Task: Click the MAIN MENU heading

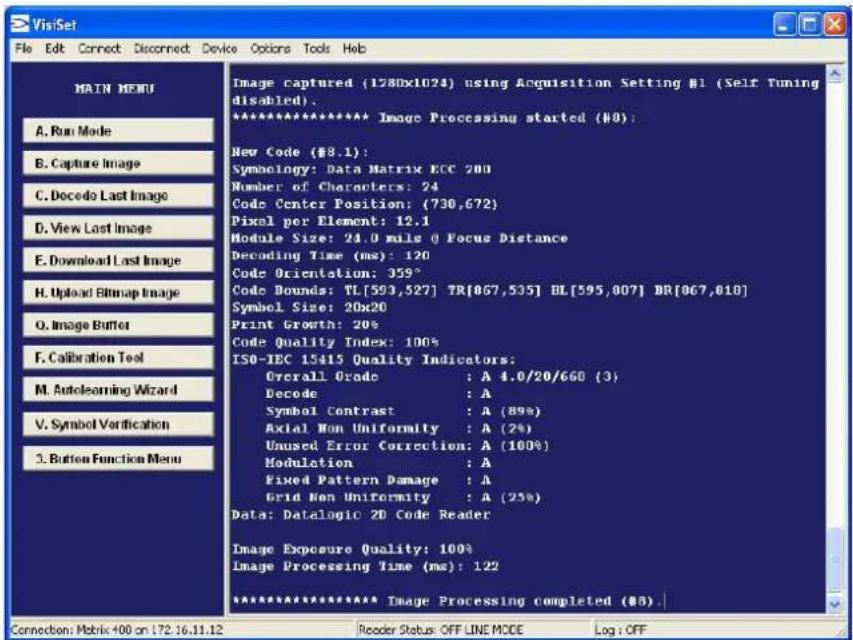Action: click(115, 89)
